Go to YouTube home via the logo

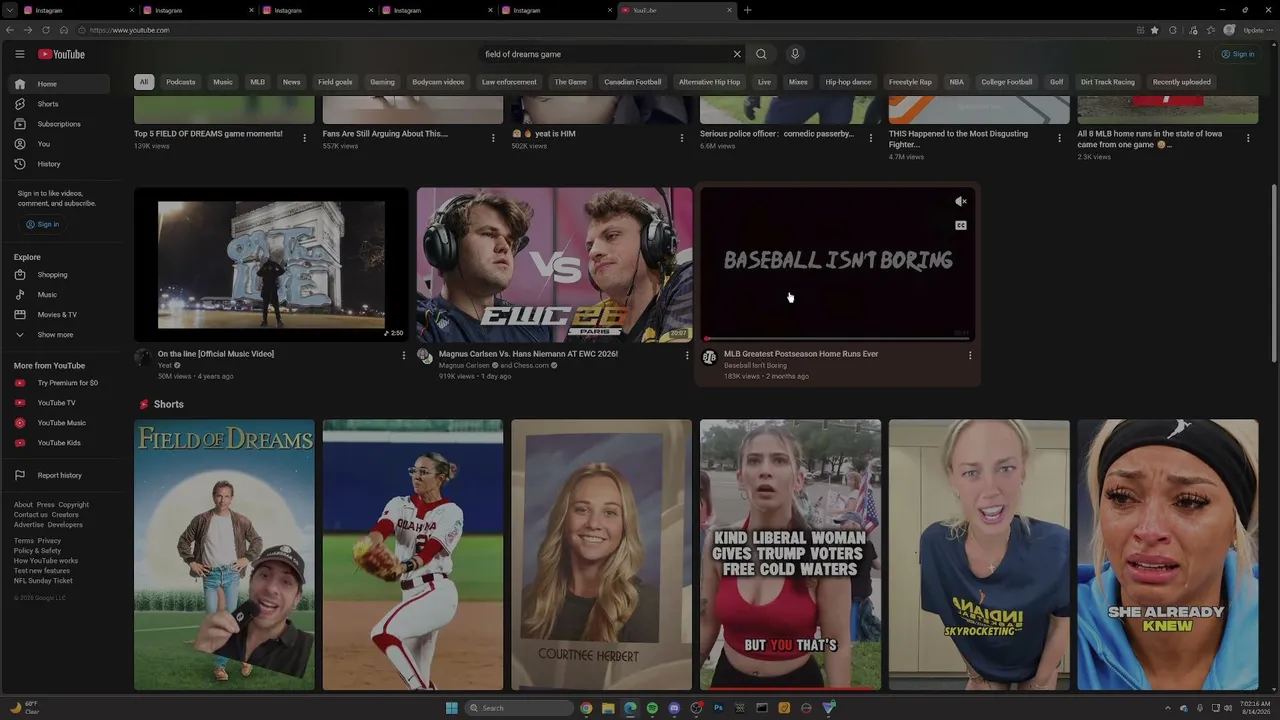point(61,54)
